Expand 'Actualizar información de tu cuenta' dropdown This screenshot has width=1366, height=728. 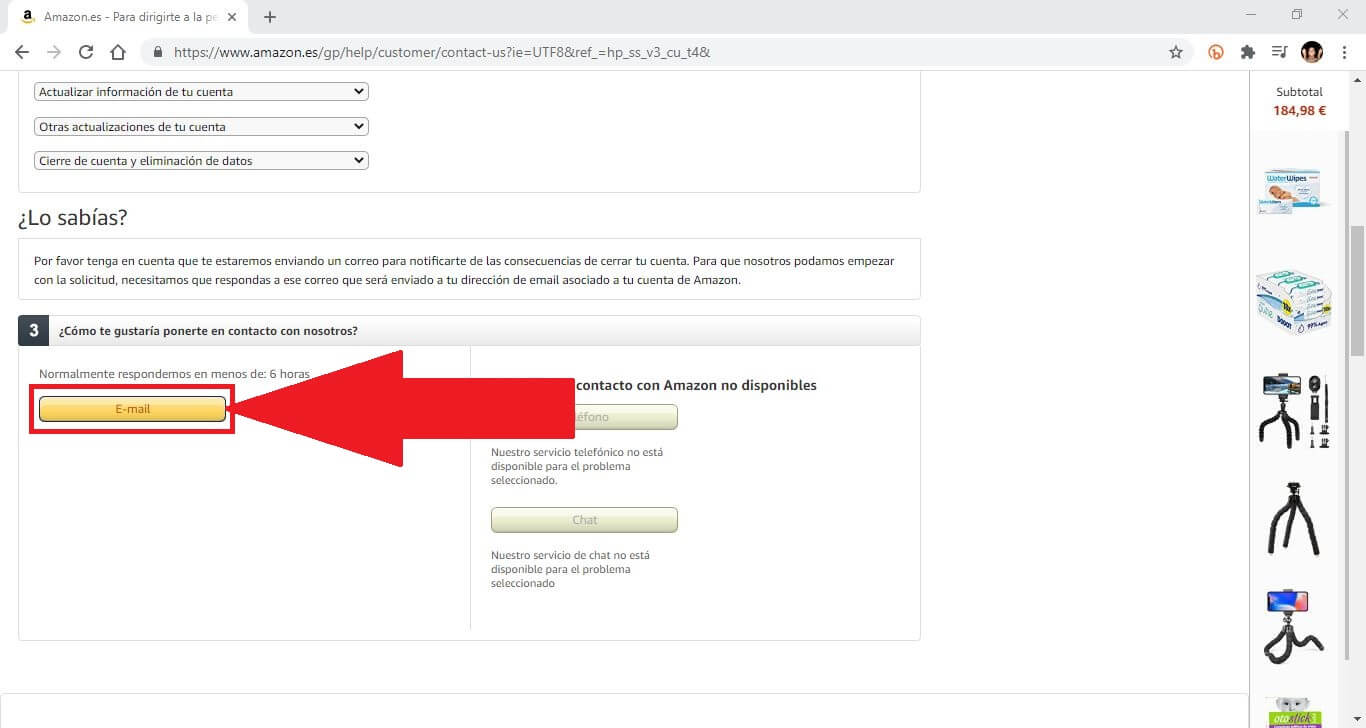[x=201, y=92]
